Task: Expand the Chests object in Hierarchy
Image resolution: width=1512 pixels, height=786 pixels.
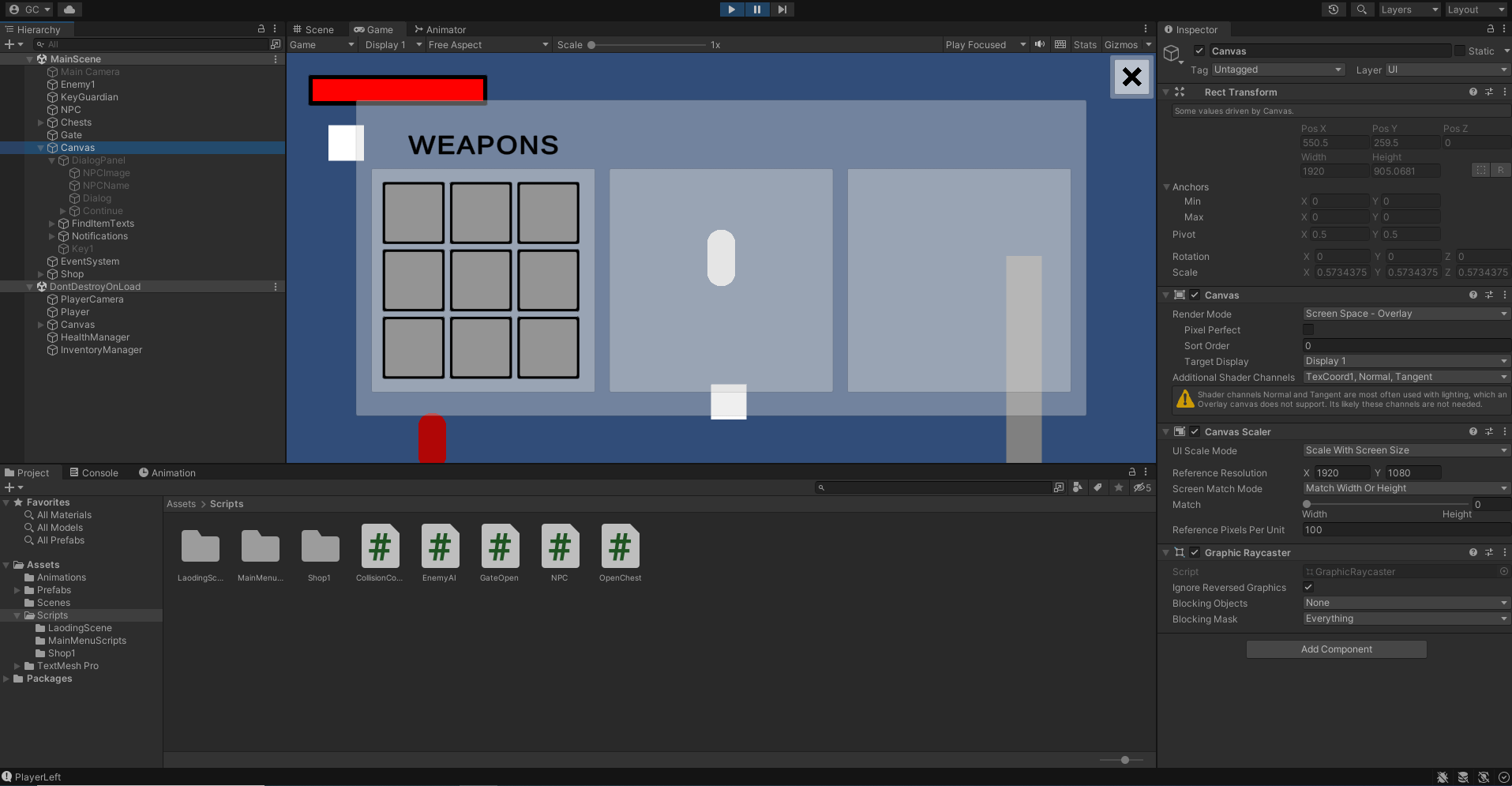Action: (x=41, y=122)
